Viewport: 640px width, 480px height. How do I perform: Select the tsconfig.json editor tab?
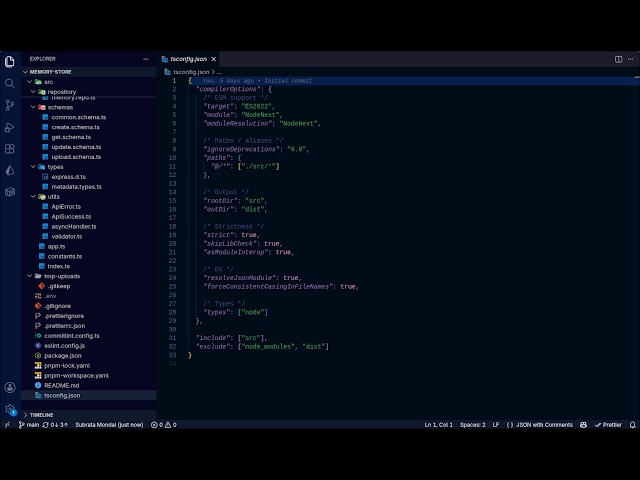click(189, 59)
